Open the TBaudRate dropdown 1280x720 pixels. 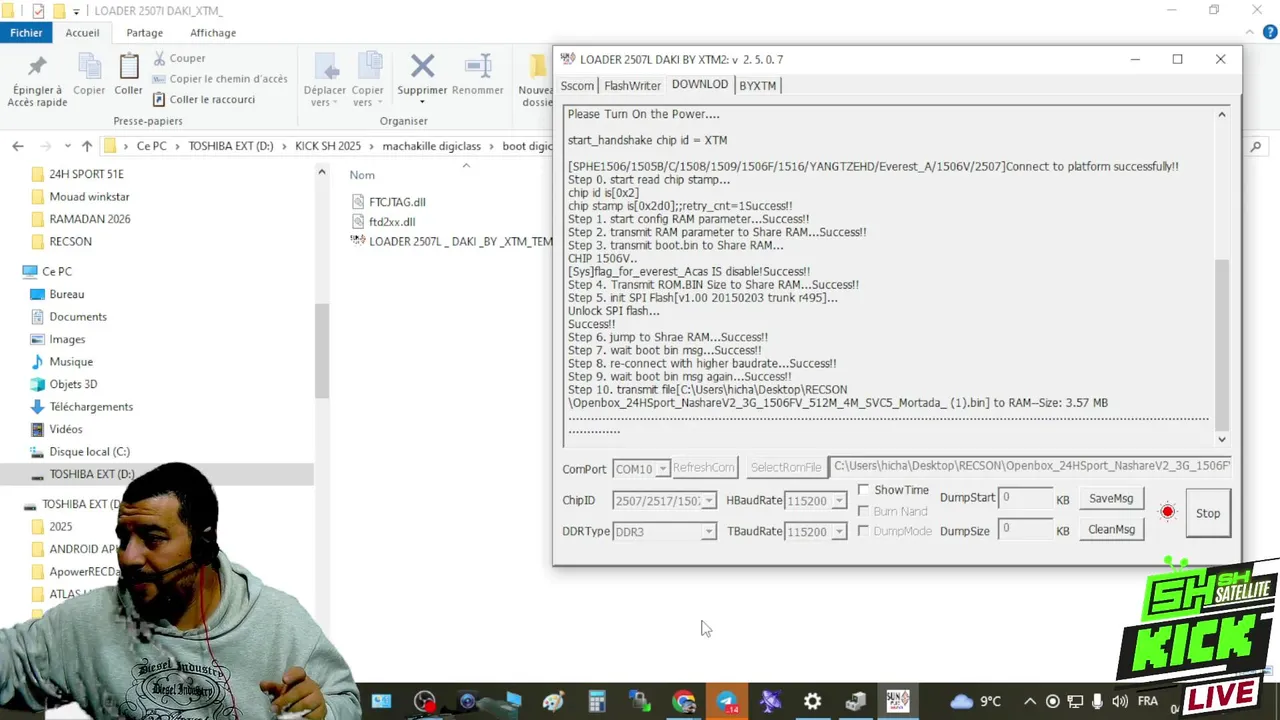[x=839, y=531]
